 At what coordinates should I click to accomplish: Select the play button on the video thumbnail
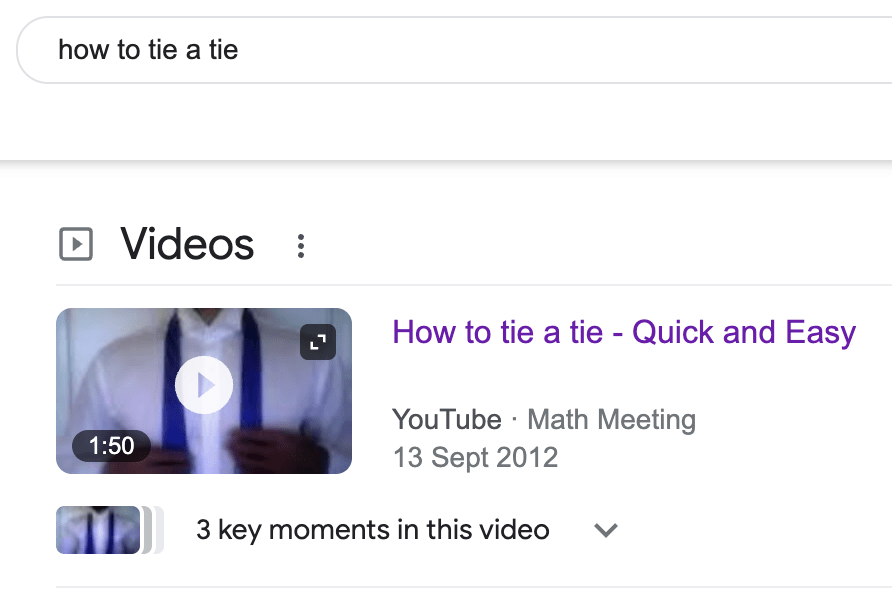pos(204,385)
